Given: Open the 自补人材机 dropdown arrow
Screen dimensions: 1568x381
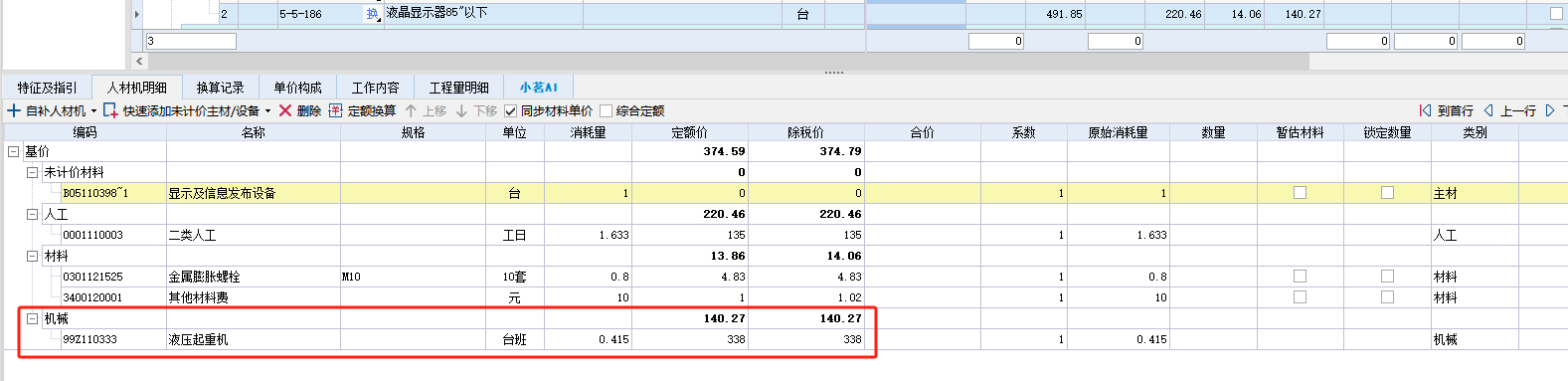Looking at the screenshot, I should [94, 111].
